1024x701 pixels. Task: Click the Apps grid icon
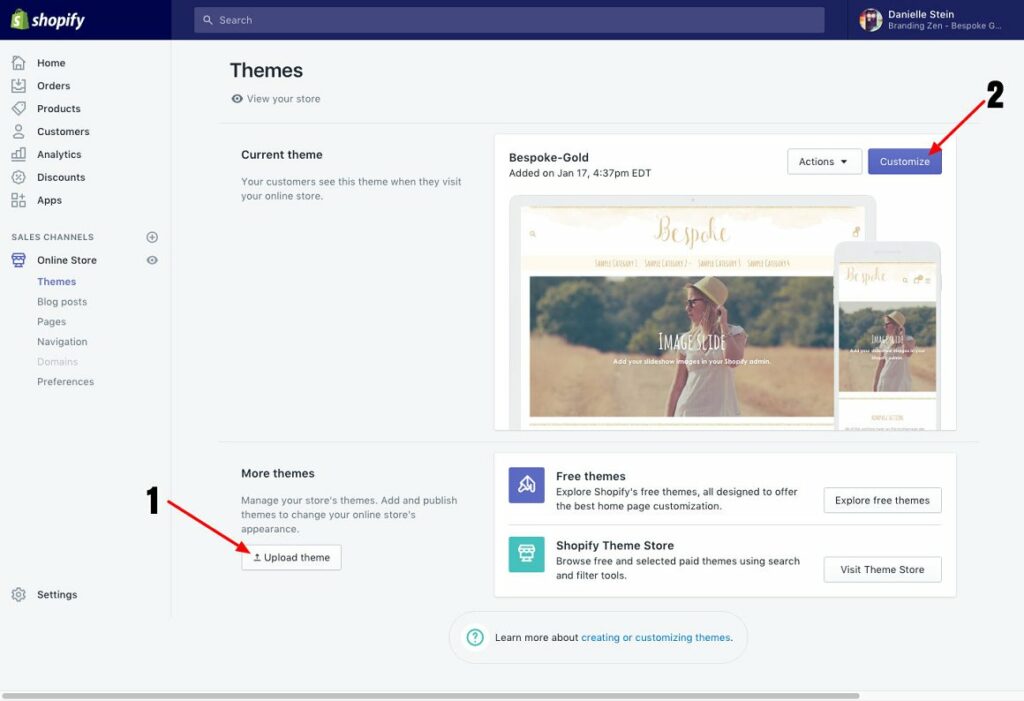[19, 201]
